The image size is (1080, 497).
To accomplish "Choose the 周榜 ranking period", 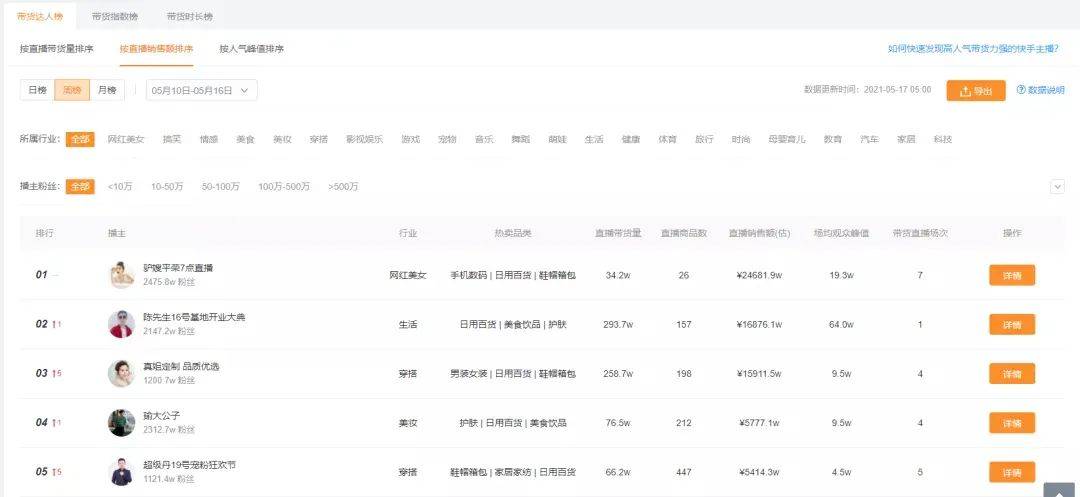I will coord(72,90).
